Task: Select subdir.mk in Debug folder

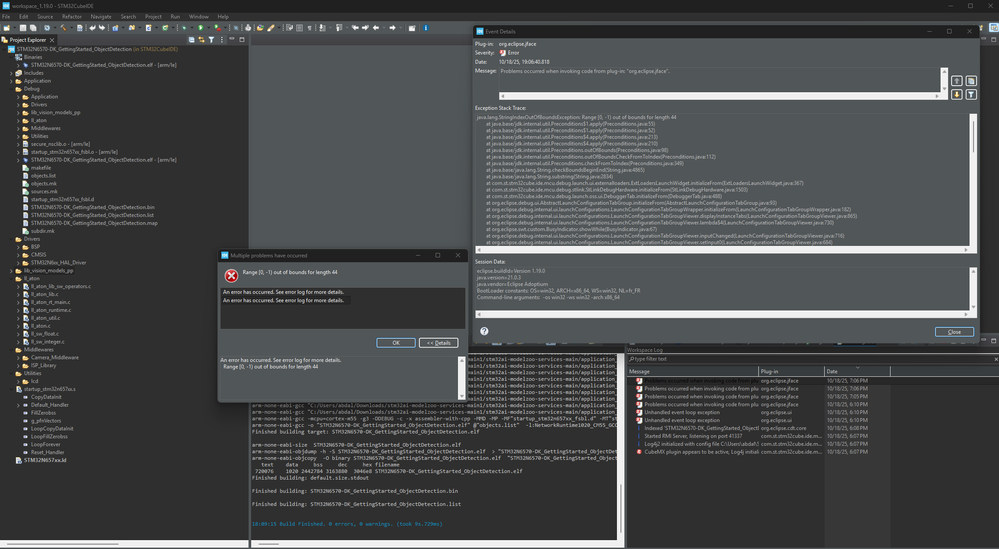Action: coord(43,231)
